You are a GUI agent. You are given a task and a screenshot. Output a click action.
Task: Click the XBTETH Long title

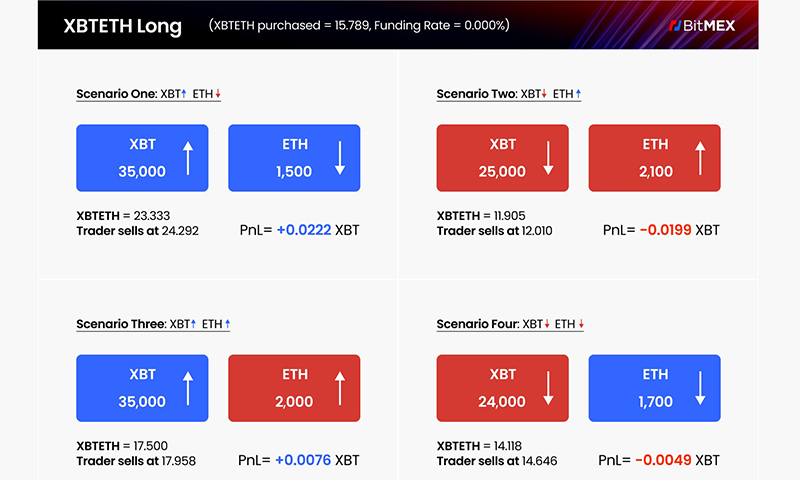pos(122,26)
